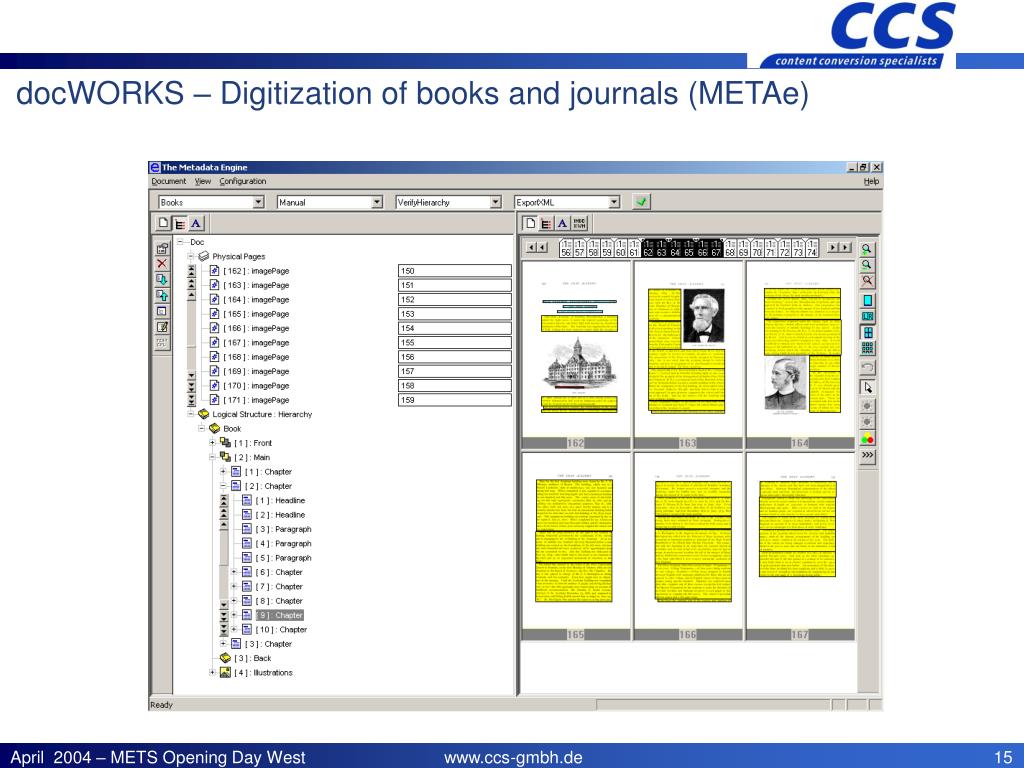Image resolution: width=1024 pixels, height=768 pixels.
Task: Select the blank-page icon above the page thumbnails
Action: pyautogui.click(x=530, y=223)
